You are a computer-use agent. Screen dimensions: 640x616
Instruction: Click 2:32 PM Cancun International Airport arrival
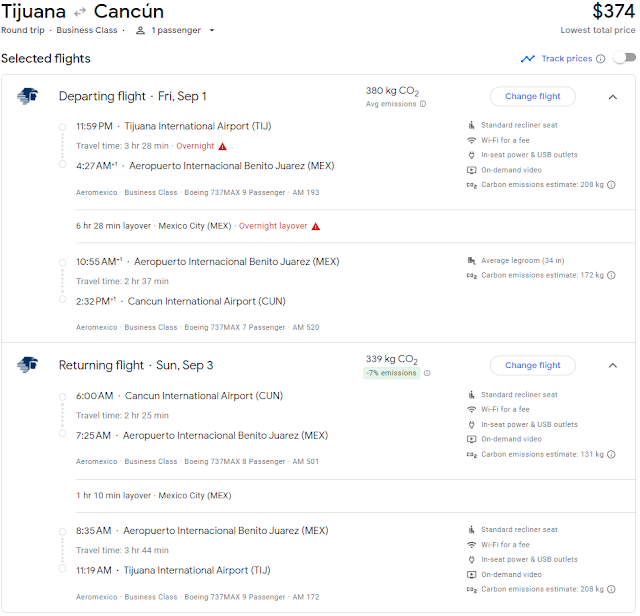pyautogui.click(x=182, y=302)
